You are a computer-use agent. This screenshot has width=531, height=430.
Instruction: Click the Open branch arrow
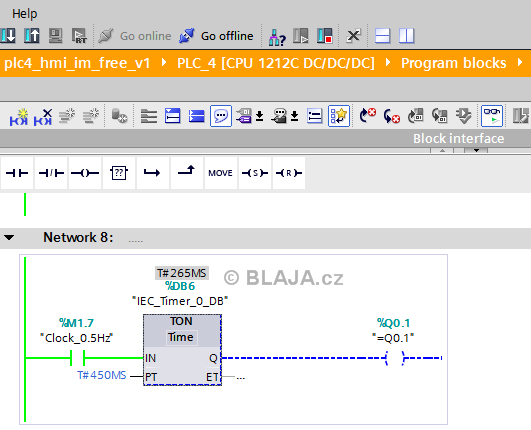coord(153,173)
